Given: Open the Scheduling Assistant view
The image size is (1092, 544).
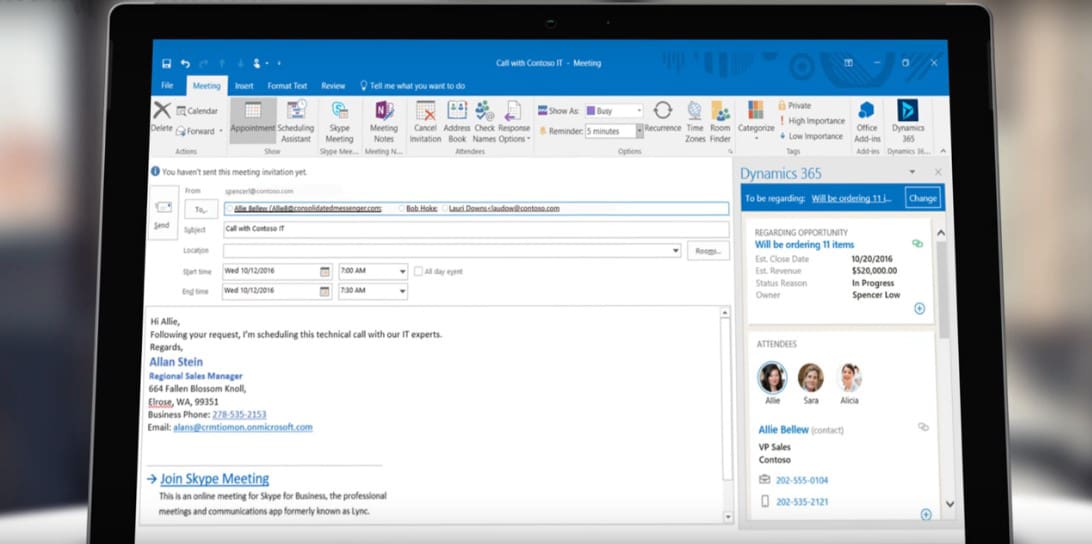Looking at the screenshot, I should [296, 121].
